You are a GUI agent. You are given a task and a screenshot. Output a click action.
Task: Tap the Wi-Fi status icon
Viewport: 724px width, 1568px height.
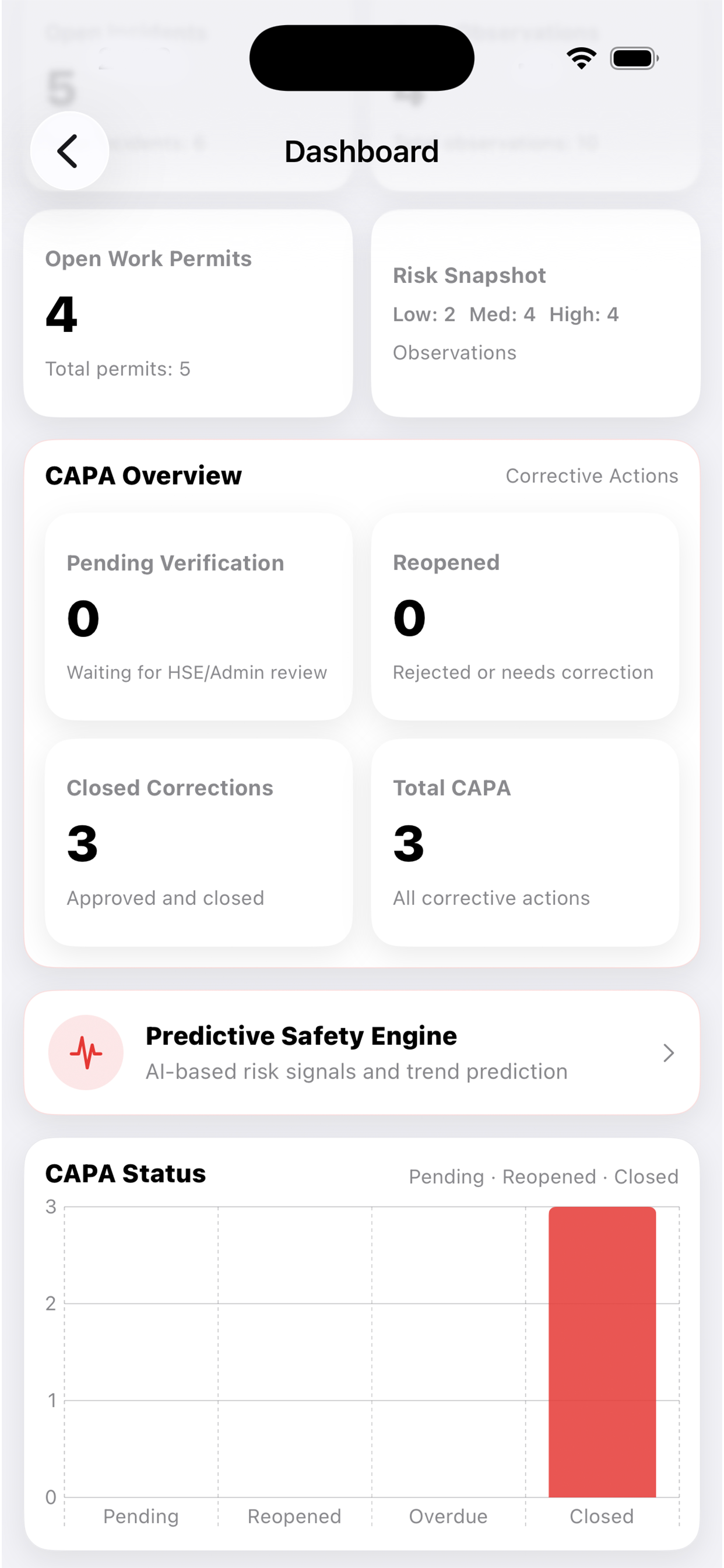coord(581,58)
